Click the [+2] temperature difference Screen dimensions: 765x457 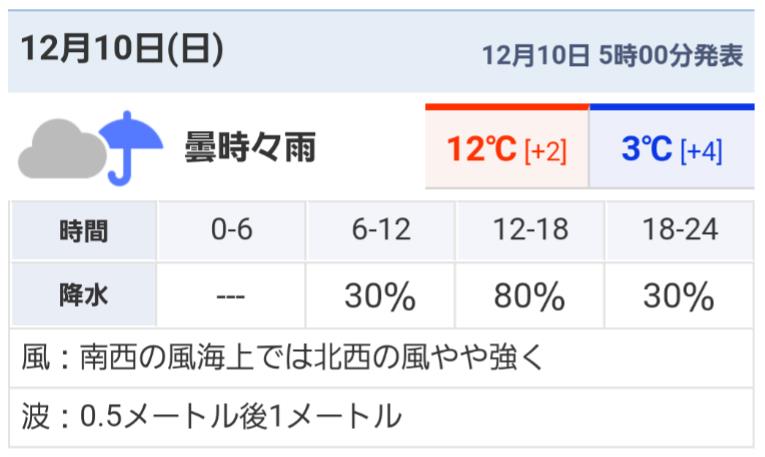pos(545,150)
